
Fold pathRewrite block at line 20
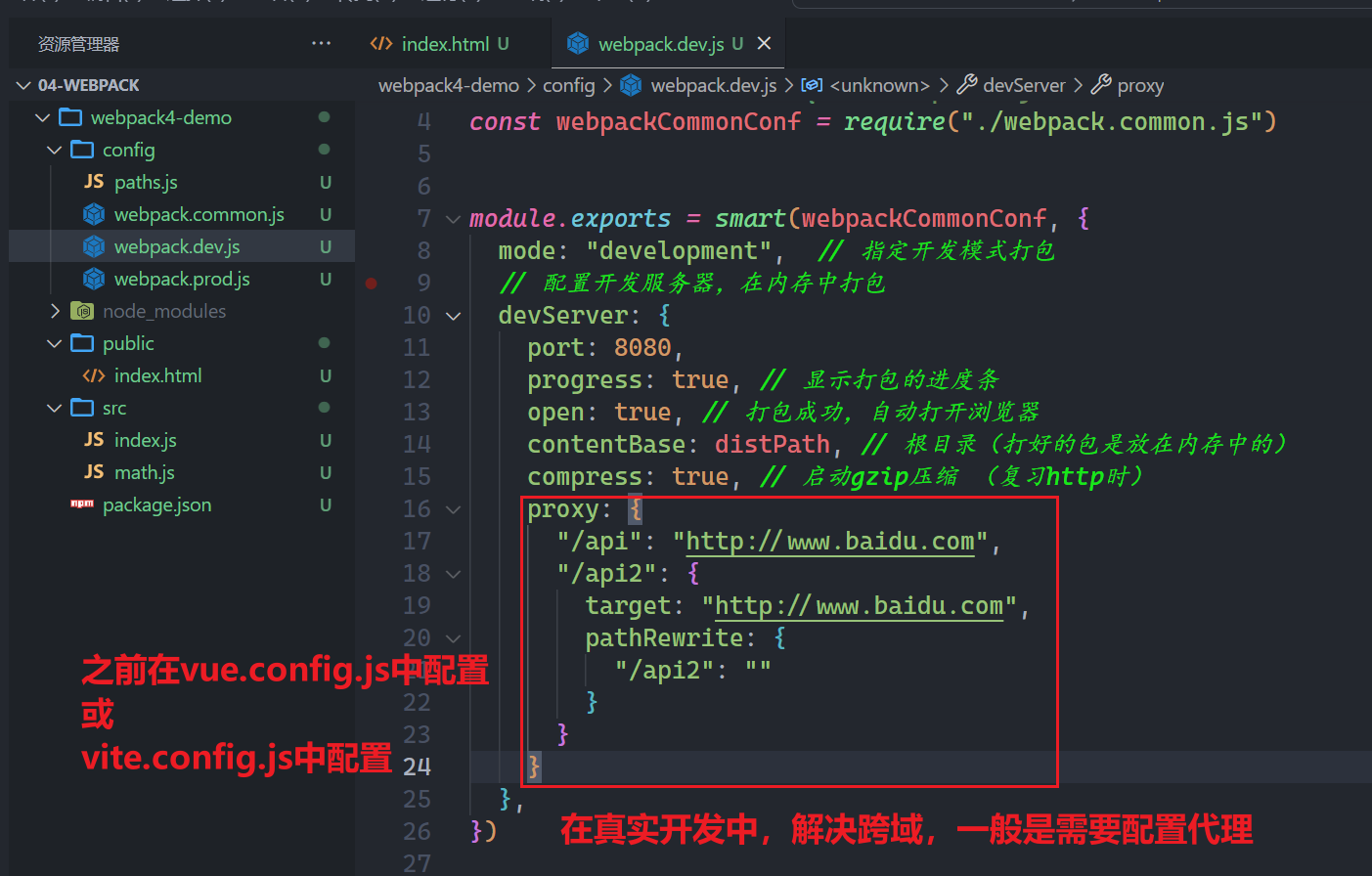click(x=453, y=638)
